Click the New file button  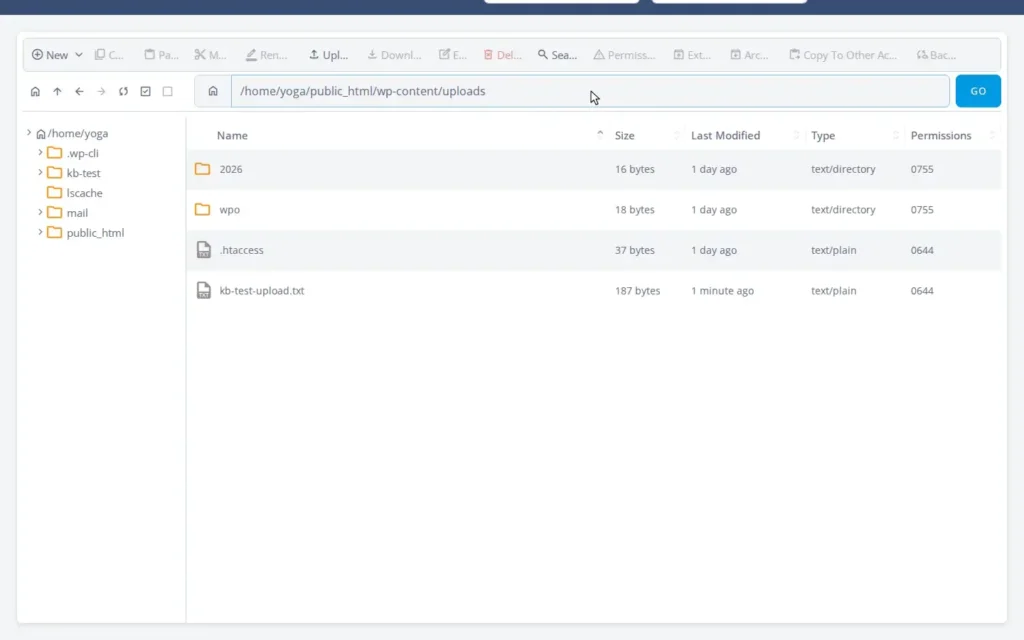50,55
